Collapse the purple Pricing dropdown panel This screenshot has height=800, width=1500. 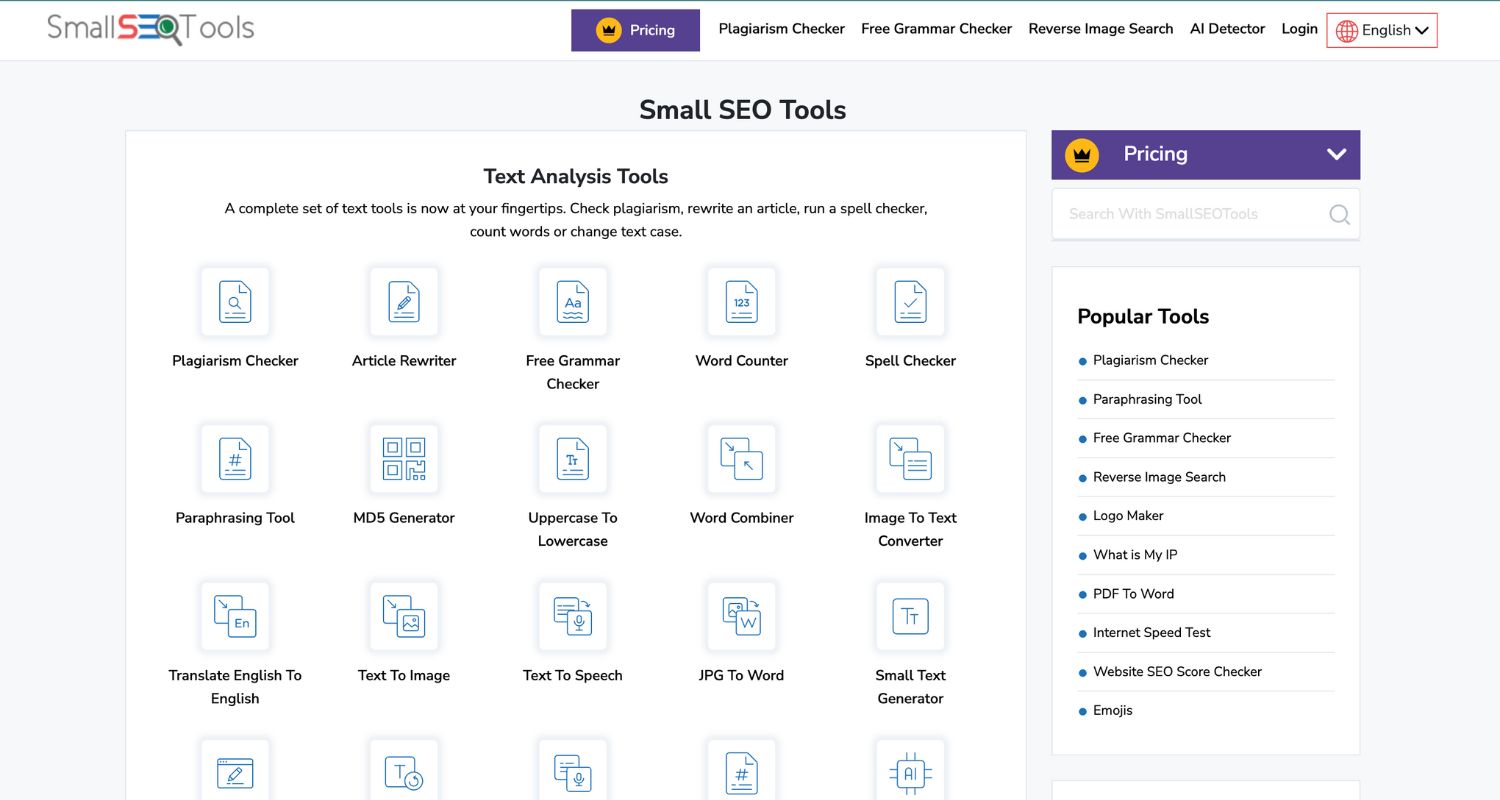click(x=1335, y=154)
